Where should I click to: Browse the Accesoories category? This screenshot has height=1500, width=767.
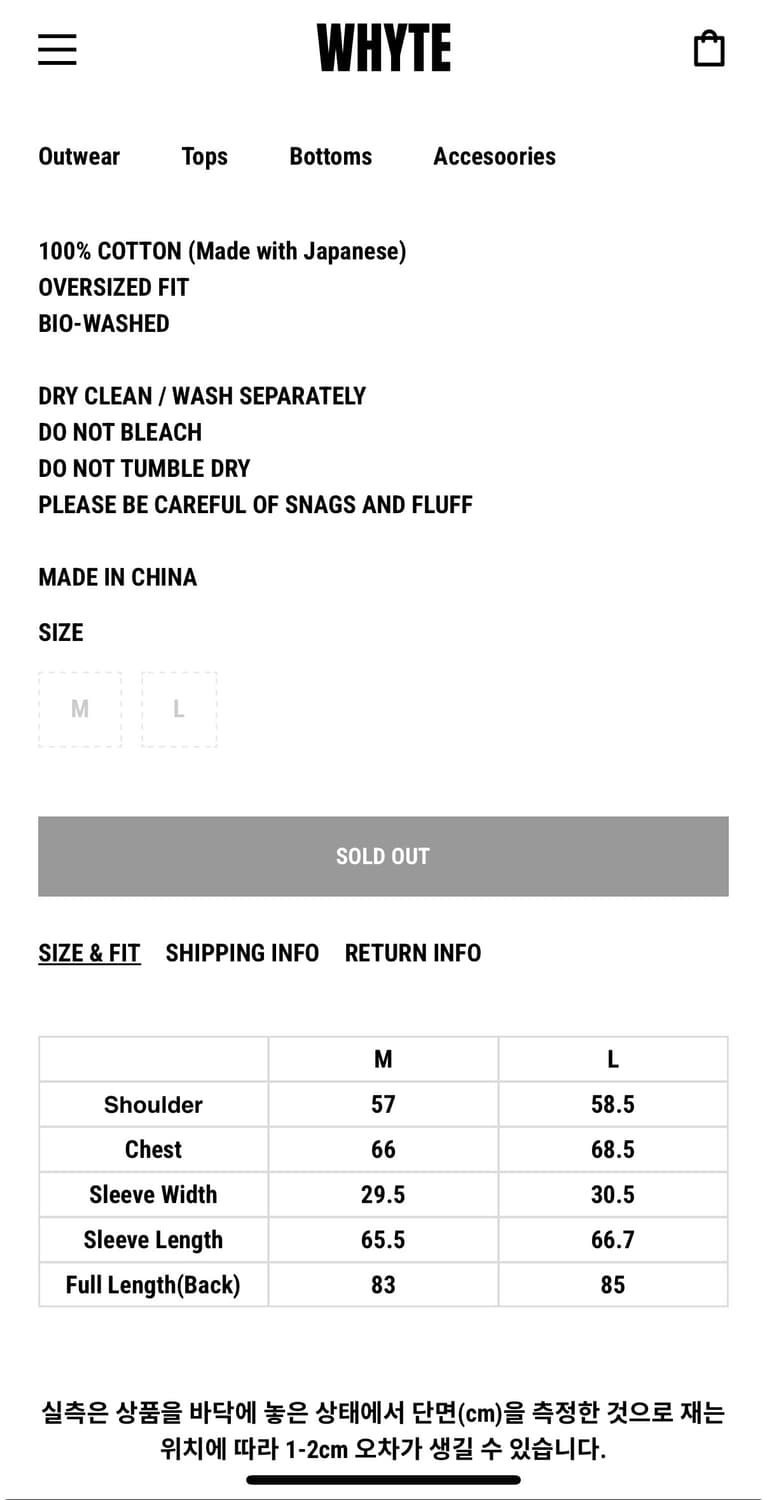click(494, 156)
